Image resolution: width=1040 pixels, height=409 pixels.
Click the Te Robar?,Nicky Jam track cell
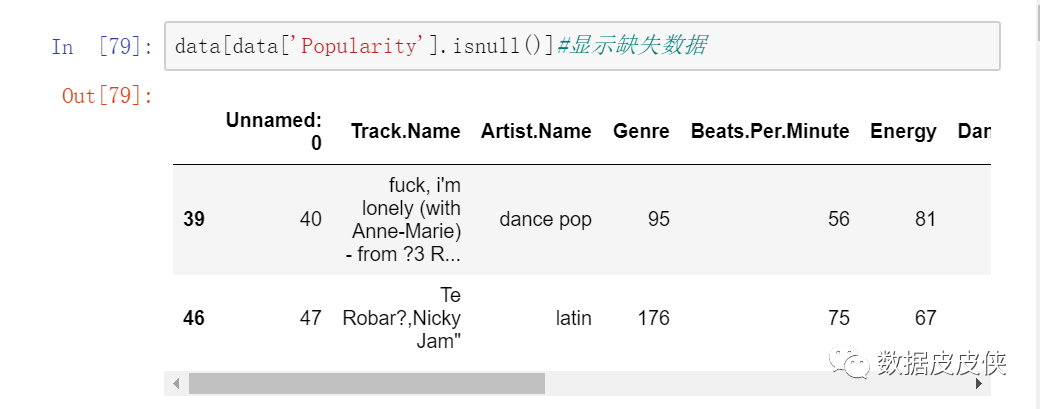[x=401, y=318]
